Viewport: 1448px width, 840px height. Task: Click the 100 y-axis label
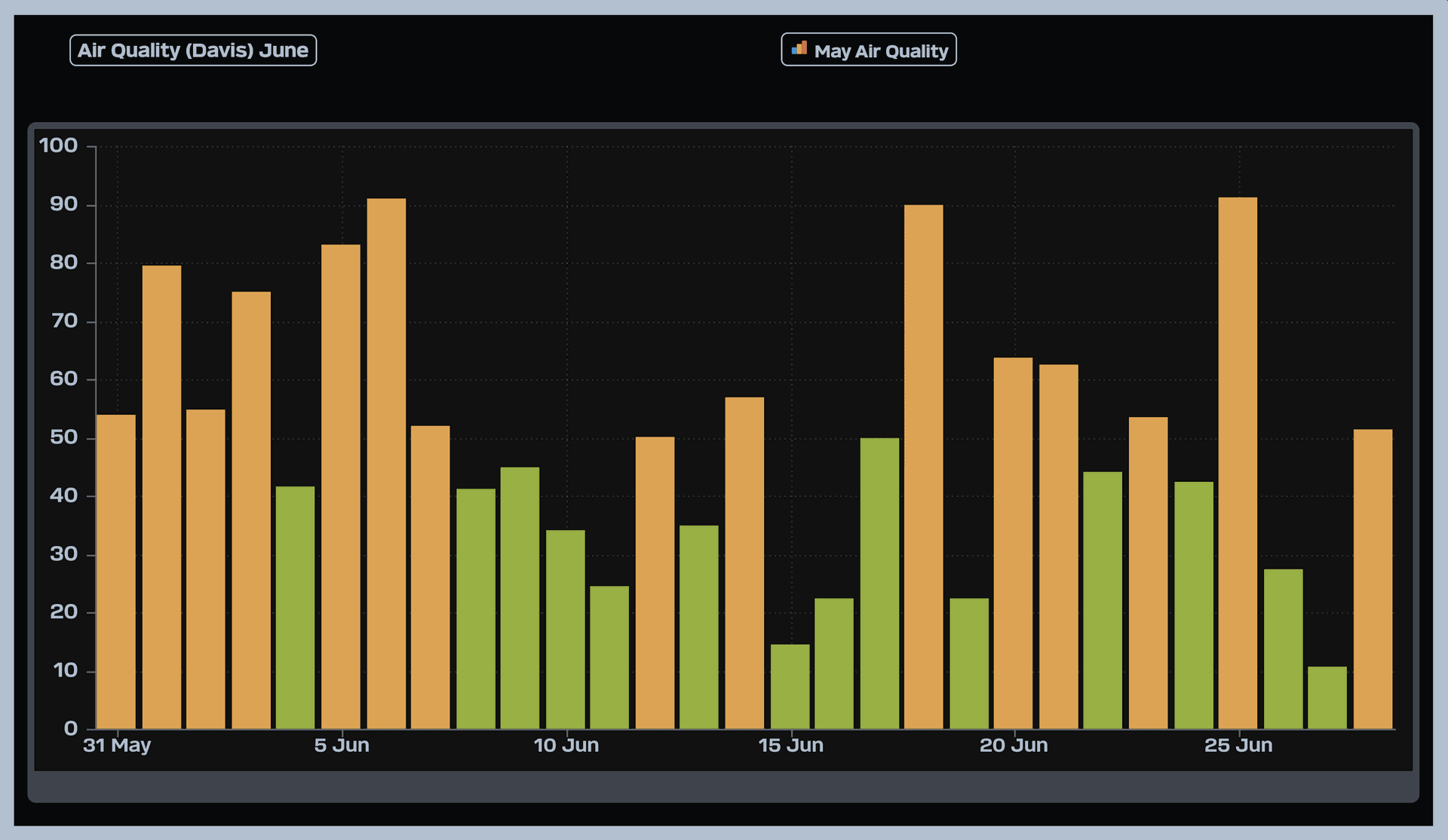tap(59, 146)
